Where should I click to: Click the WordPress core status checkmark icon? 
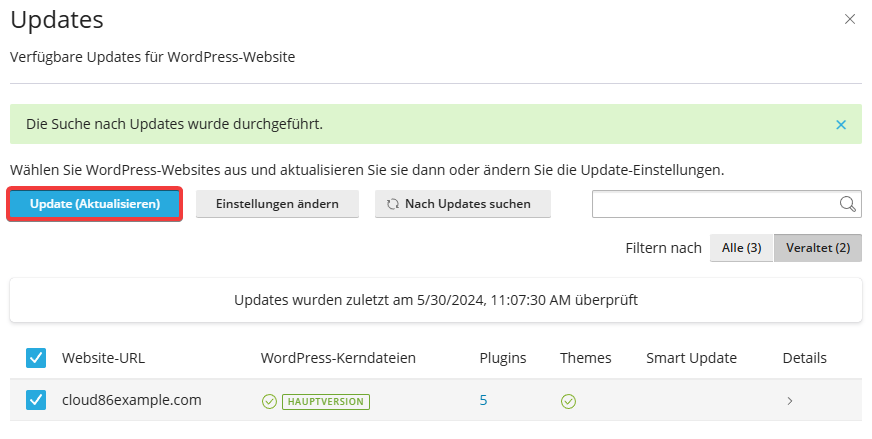pyautogui.click(x=269, y=401)
